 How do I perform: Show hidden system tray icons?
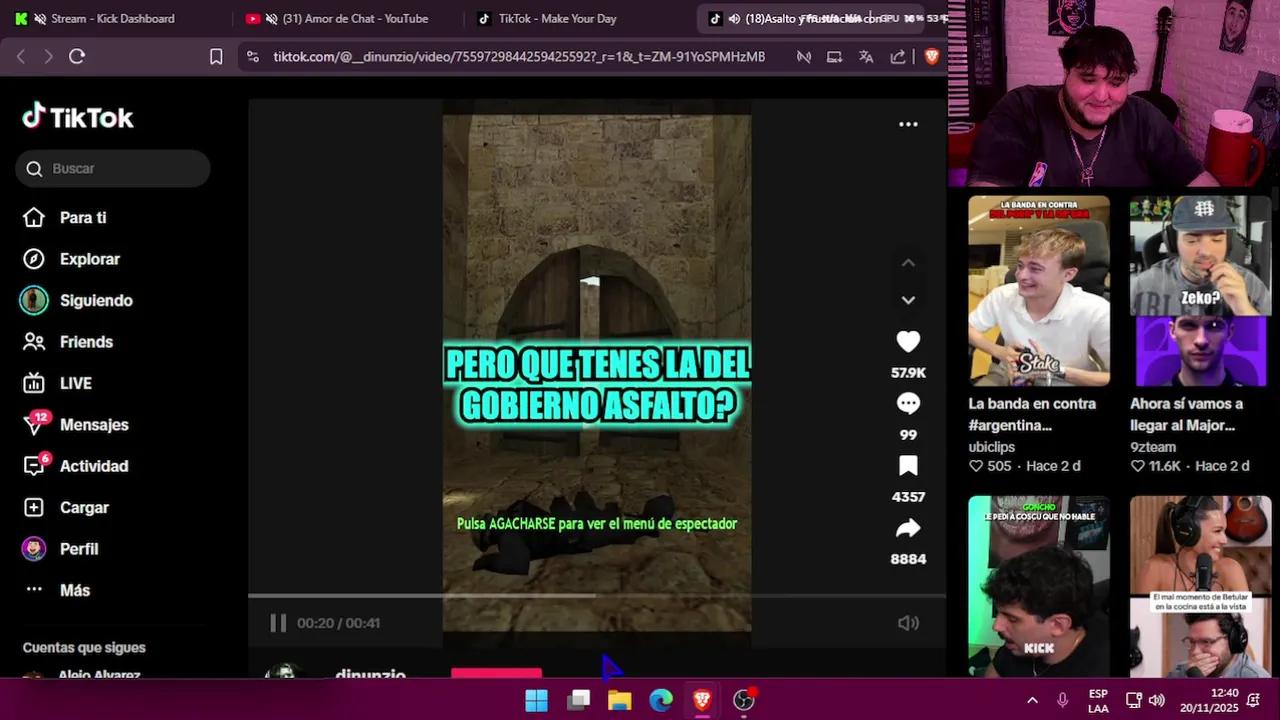coord(1032,700)
